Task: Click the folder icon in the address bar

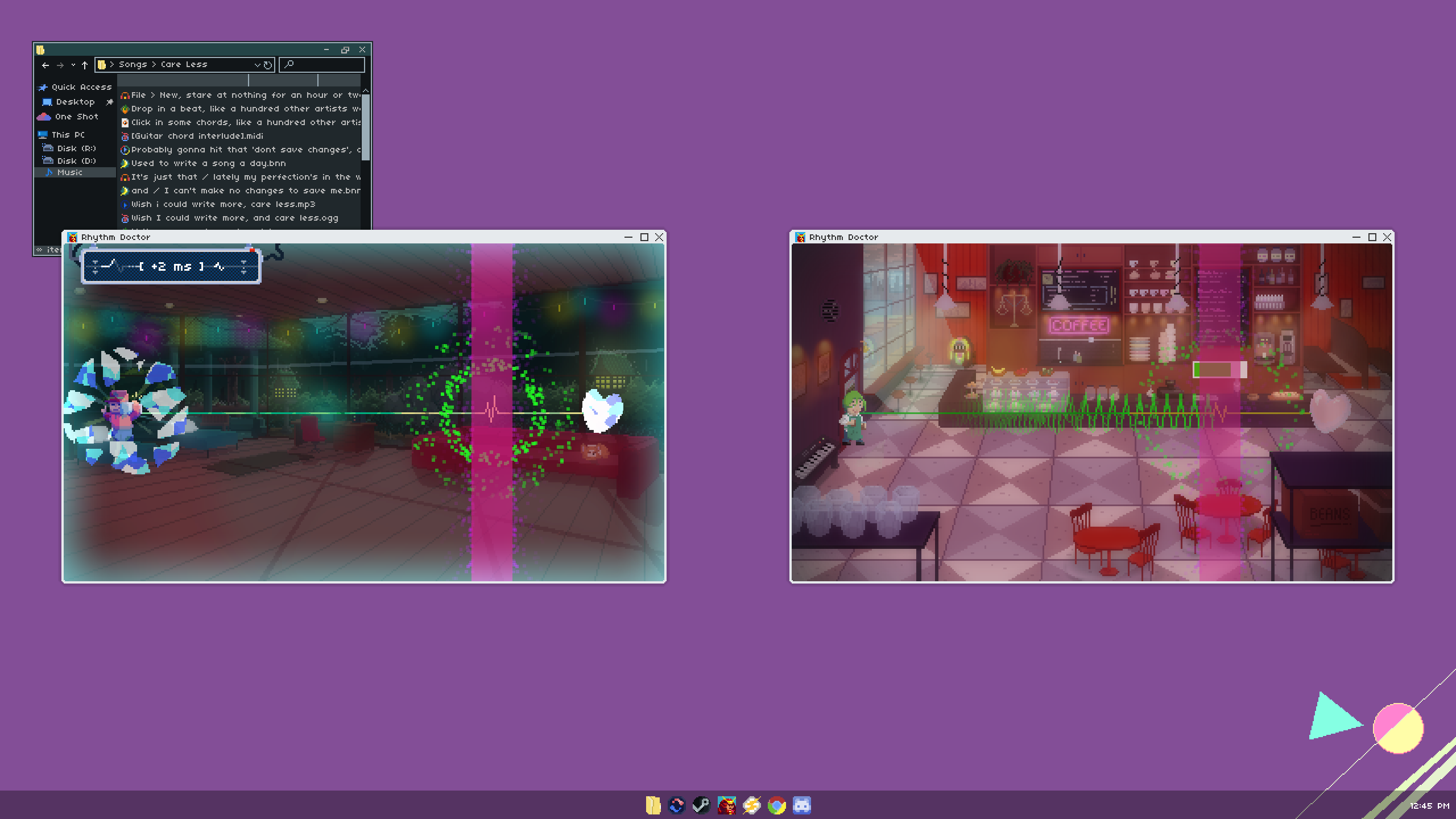Action: pos(101,65)
